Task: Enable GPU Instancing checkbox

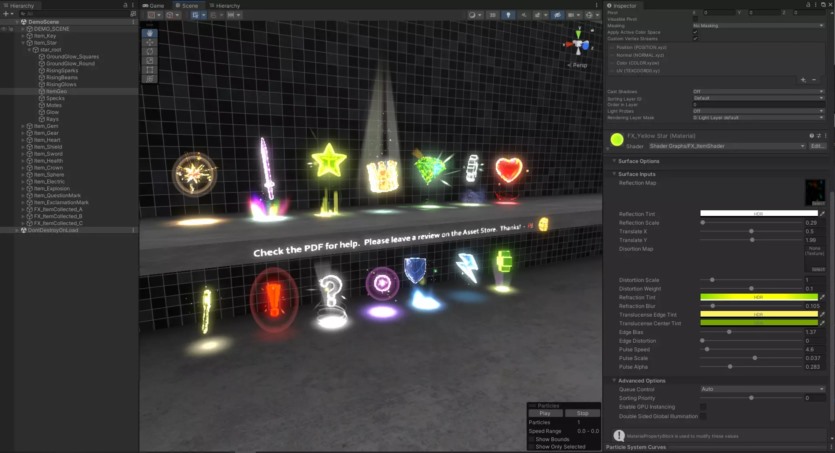Action: (703, 407)
